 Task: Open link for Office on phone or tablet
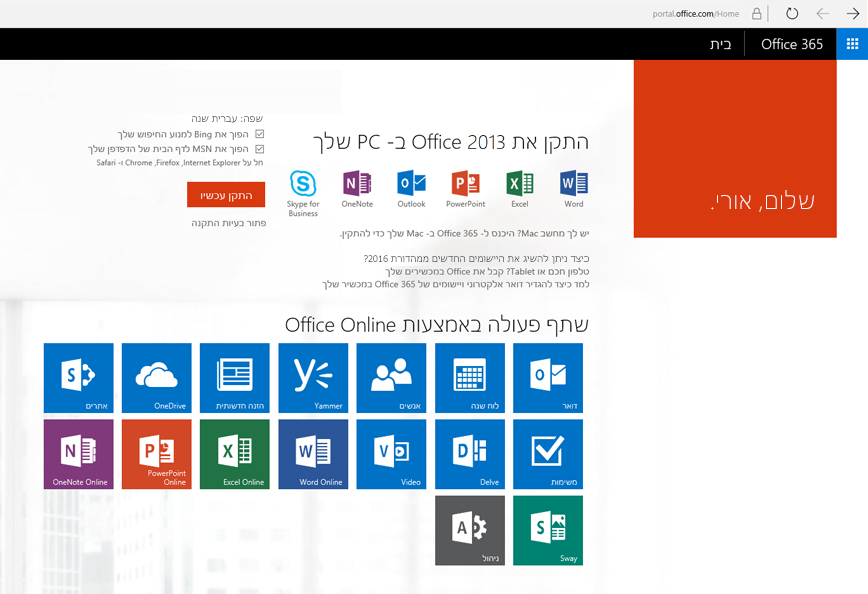click(x=487, y=271)
